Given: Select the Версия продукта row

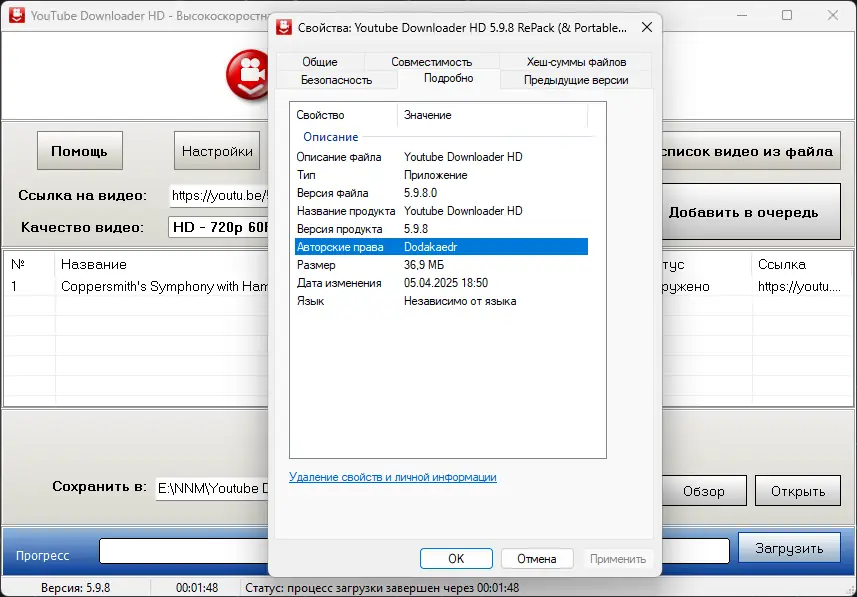Looking at the screenshot, I should [442, 229].
